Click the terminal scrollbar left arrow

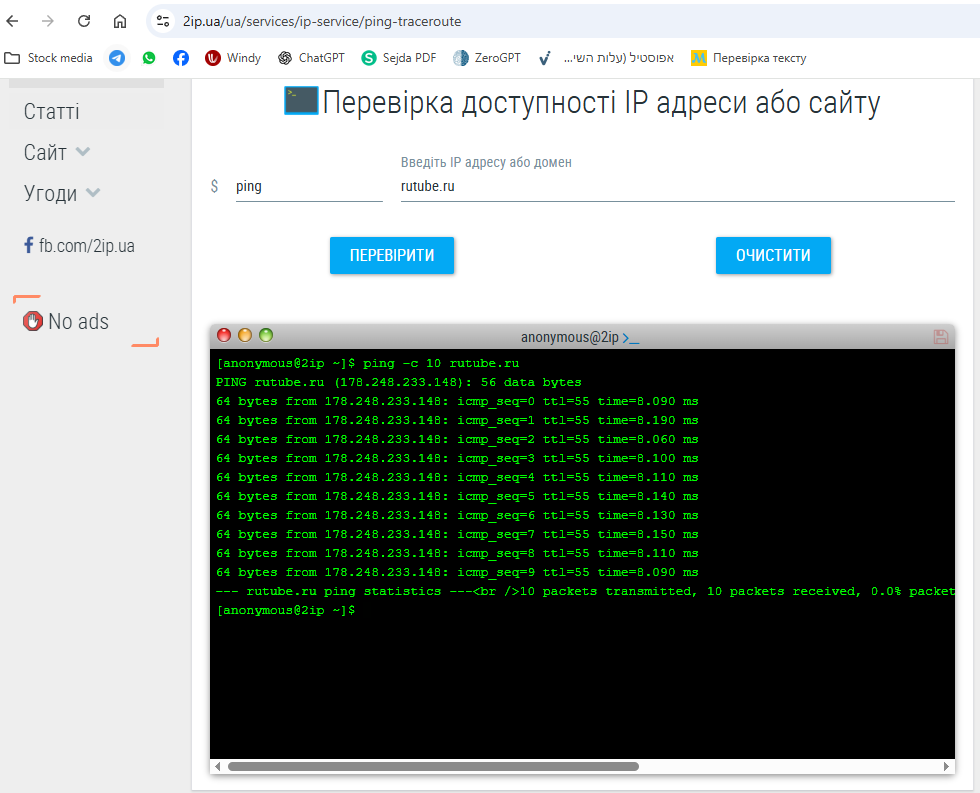pyautogui.click(x=218, y=766)
